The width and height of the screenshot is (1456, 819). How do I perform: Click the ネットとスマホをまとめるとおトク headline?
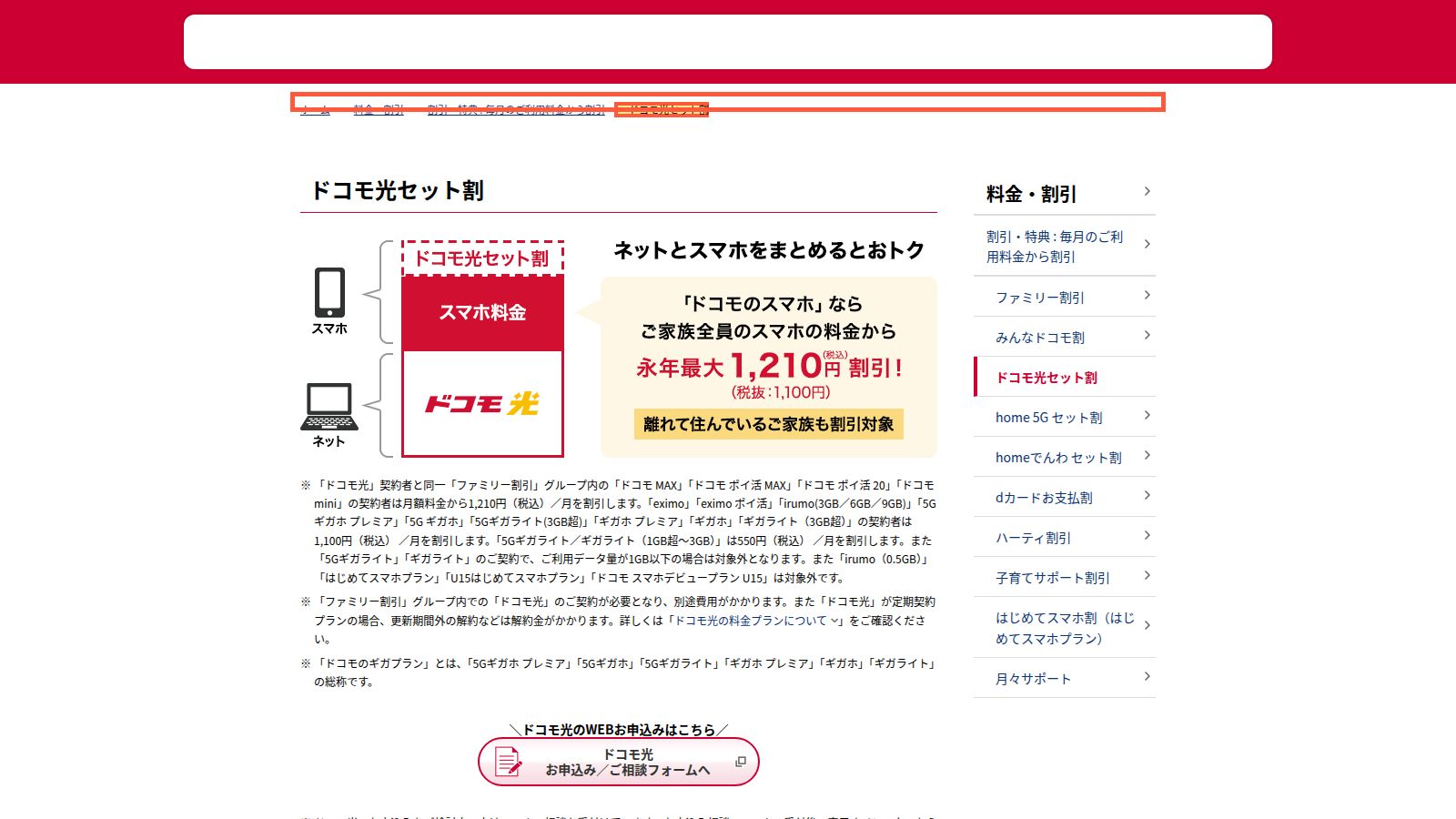click(769, 250)
